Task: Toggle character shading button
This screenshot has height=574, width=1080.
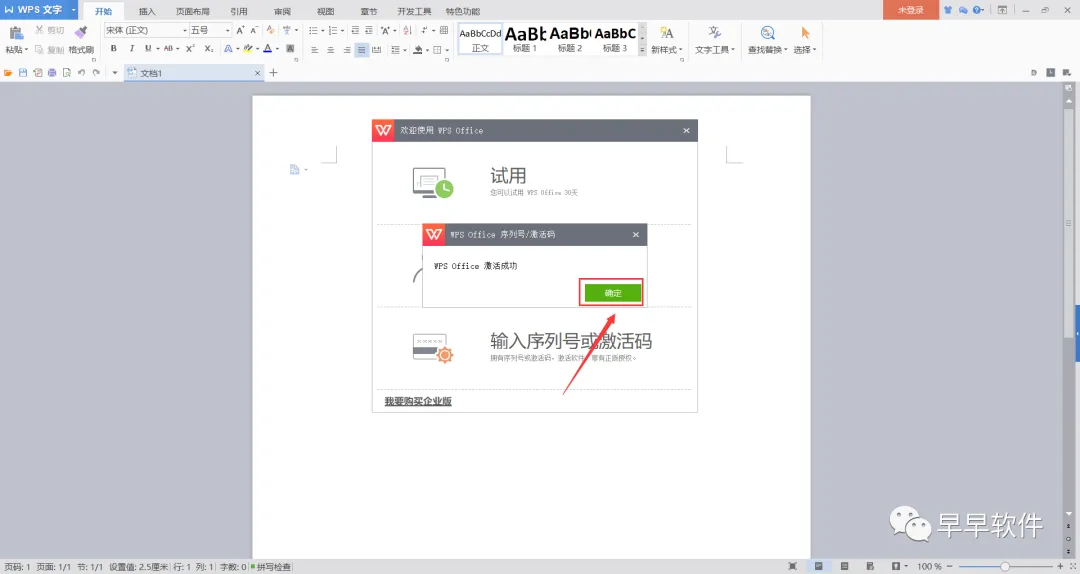Action: tap(290, 49)
